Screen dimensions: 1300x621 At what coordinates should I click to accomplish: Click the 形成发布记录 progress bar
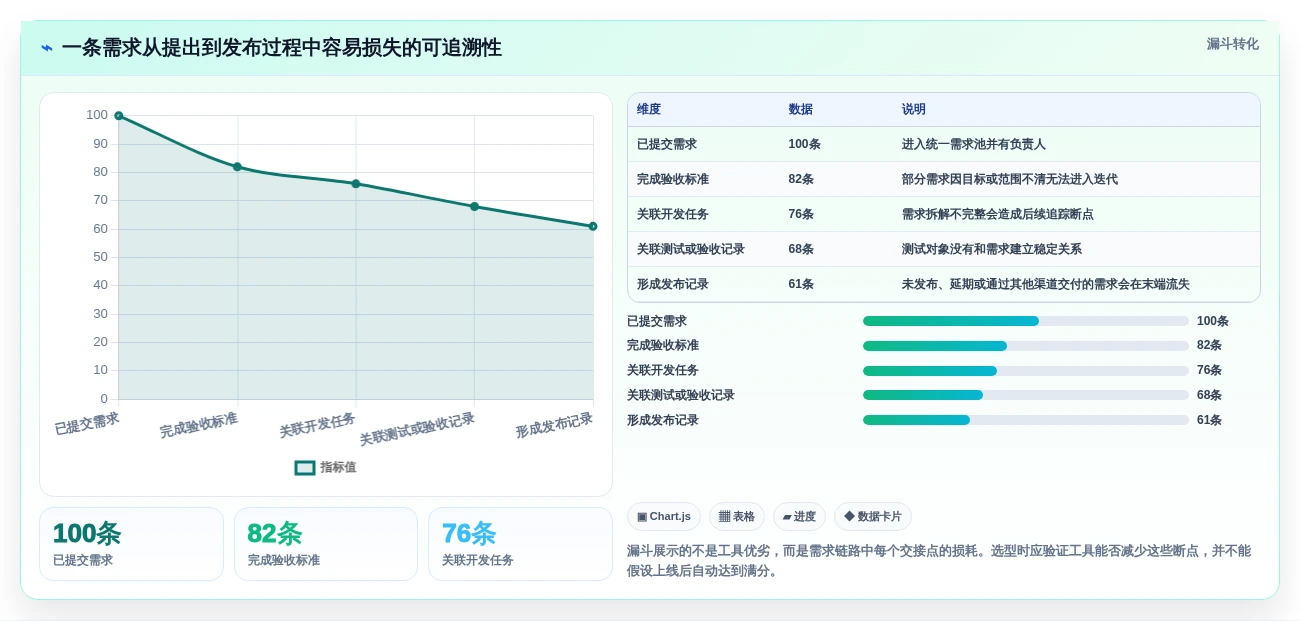(1026, 420)
